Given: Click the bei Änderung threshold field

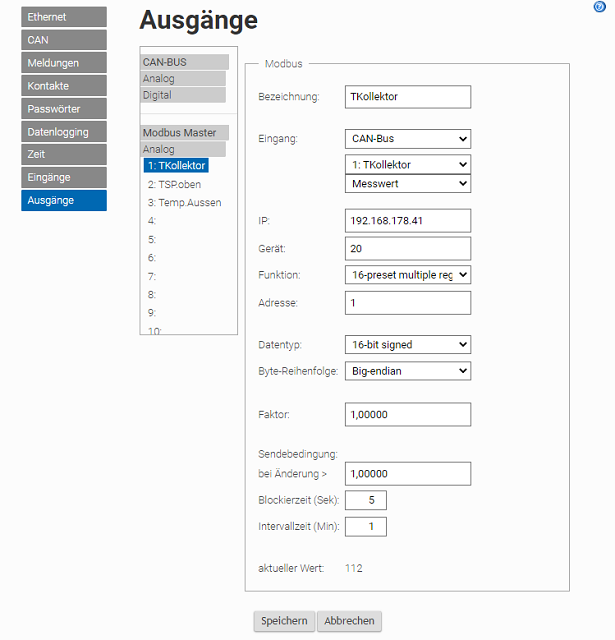Looking at the screenshot, I should tap(408, 474).
